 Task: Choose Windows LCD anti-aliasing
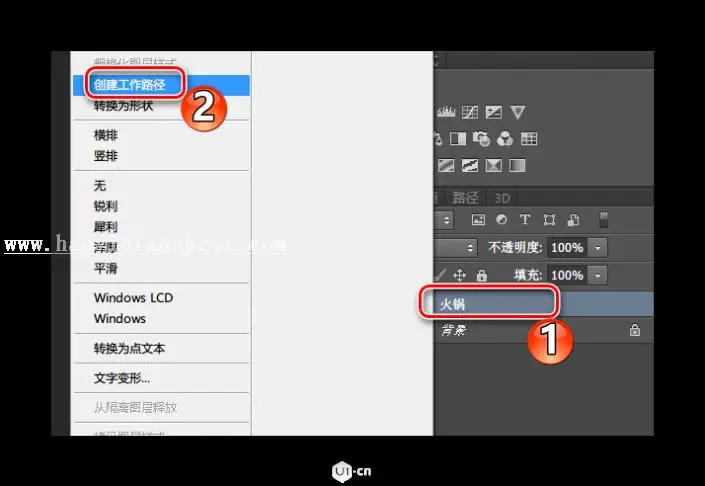click(x=161, y=298)
